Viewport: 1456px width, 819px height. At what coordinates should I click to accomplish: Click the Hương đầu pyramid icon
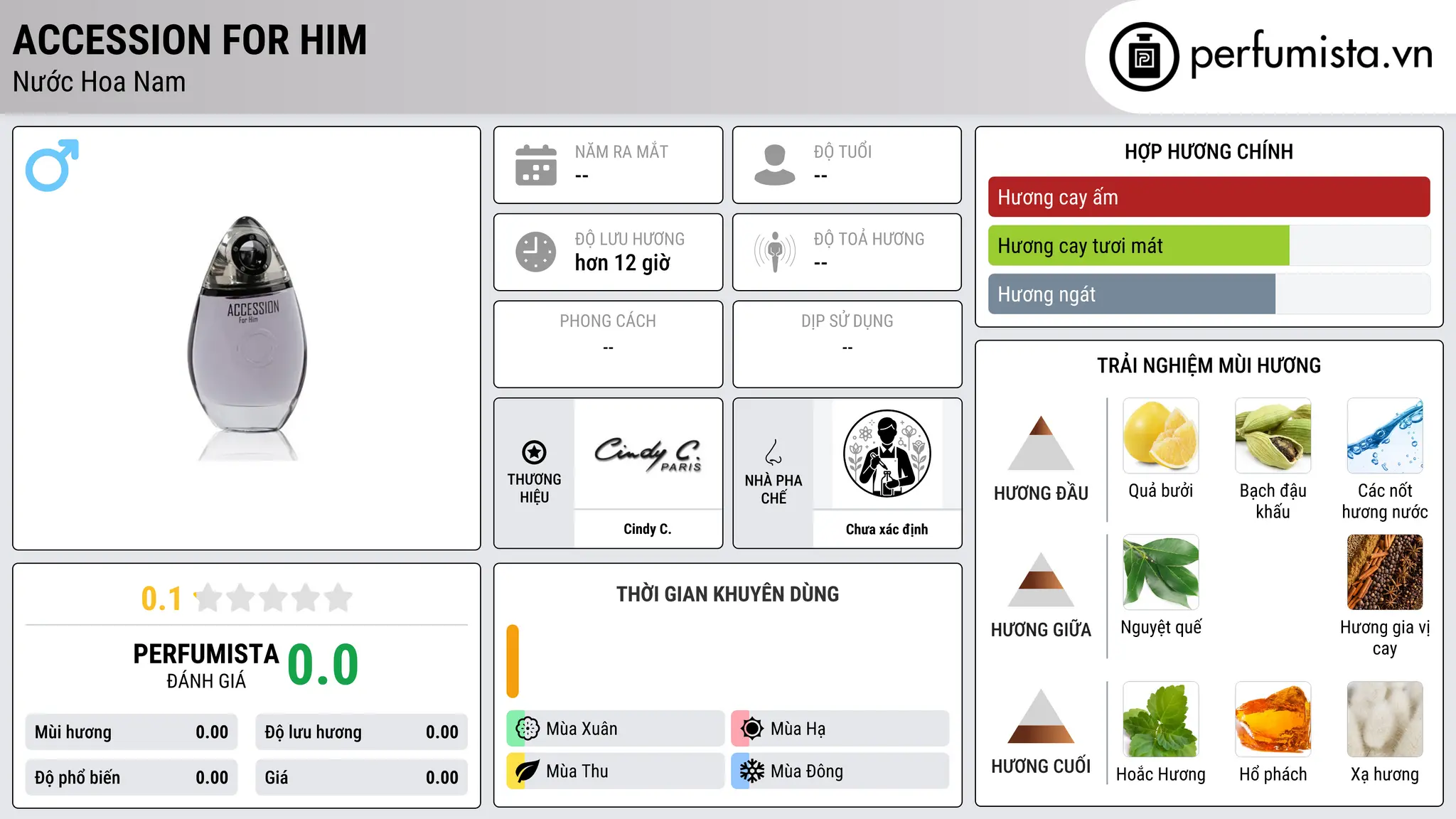(x=1041, y=443)
